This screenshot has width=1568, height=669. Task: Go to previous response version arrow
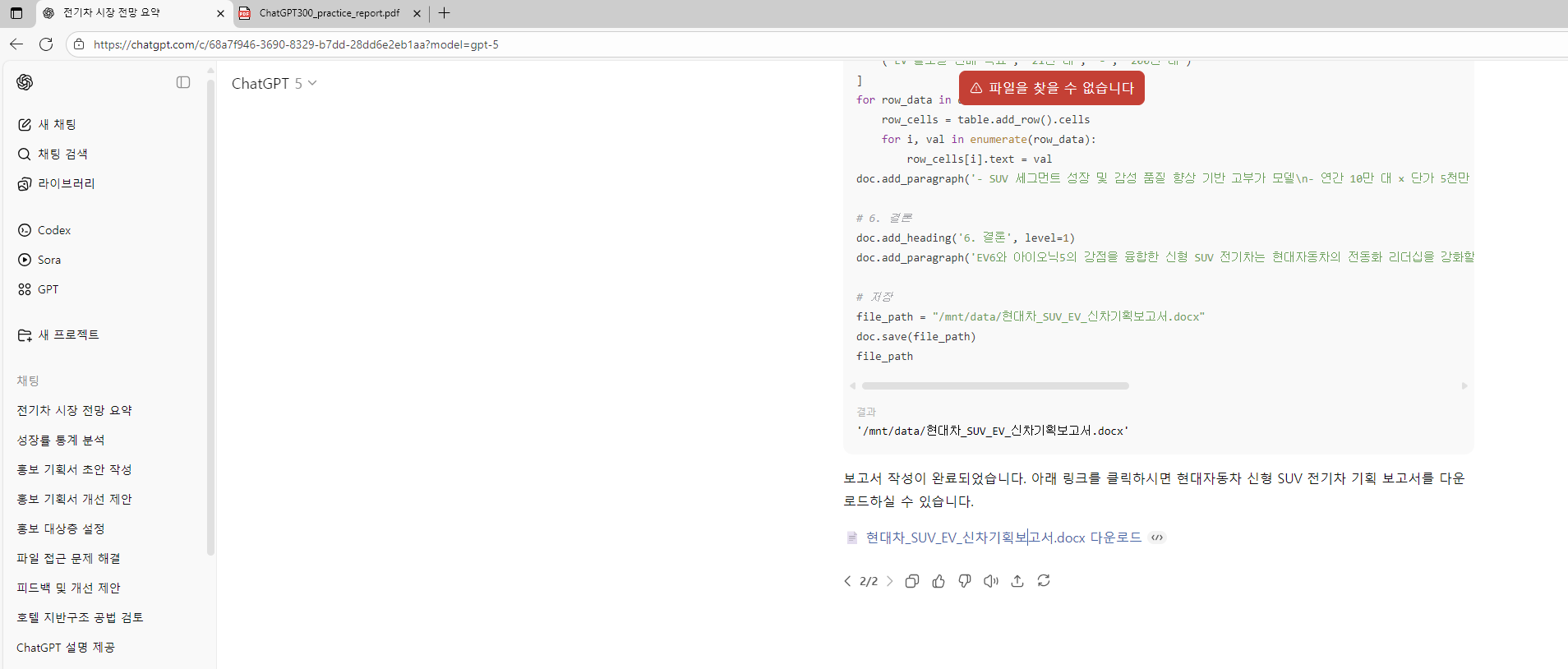tap(847, 581)
